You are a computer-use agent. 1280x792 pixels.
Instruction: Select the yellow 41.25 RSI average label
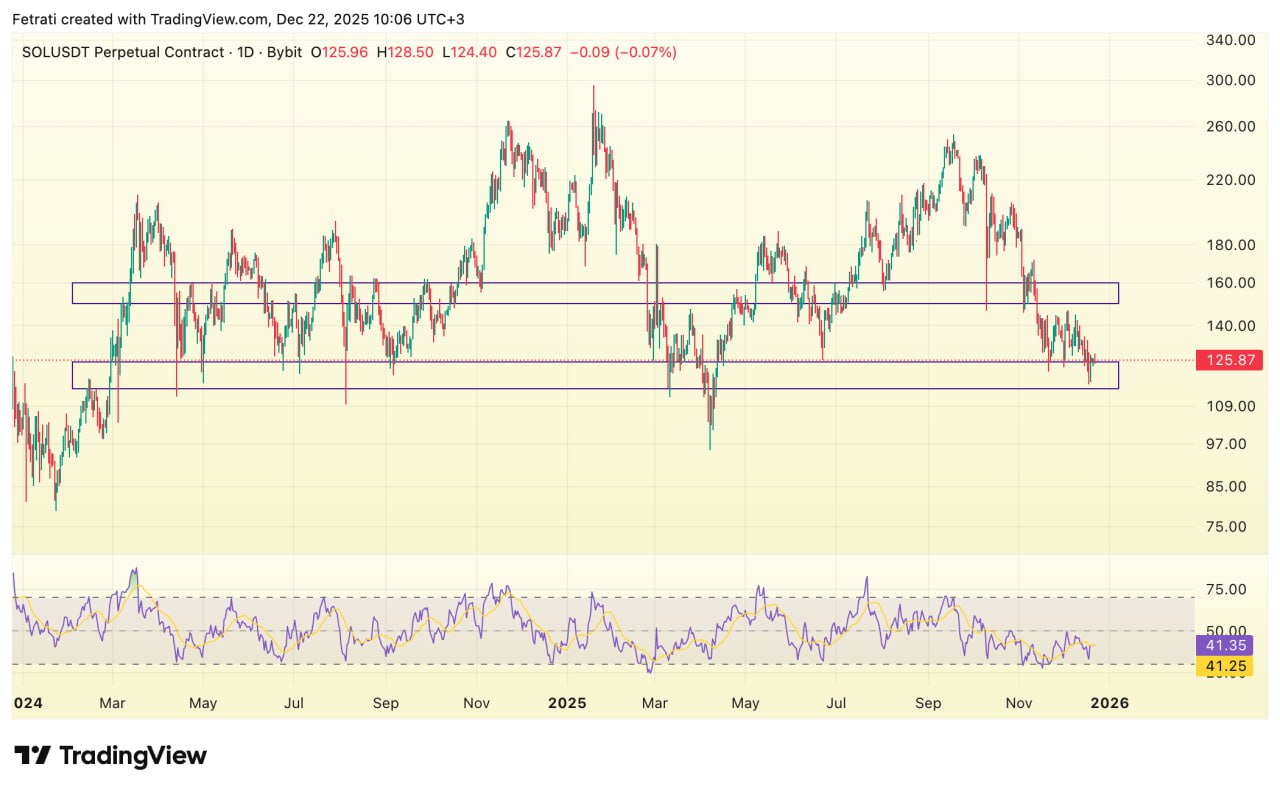1222,665
